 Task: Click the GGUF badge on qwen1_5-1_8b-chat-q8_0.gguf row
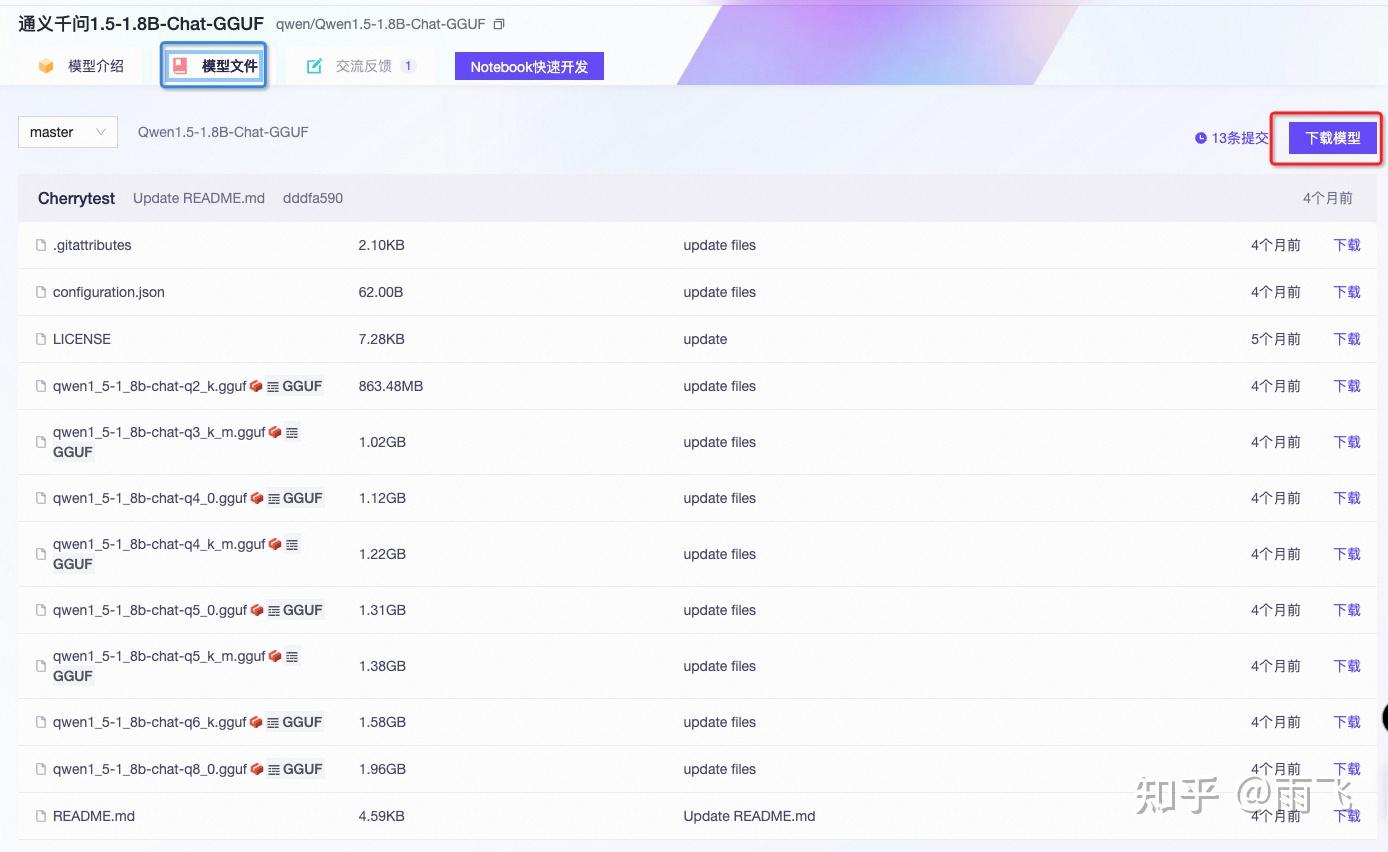pyautogui.click(x=303, y=769)
